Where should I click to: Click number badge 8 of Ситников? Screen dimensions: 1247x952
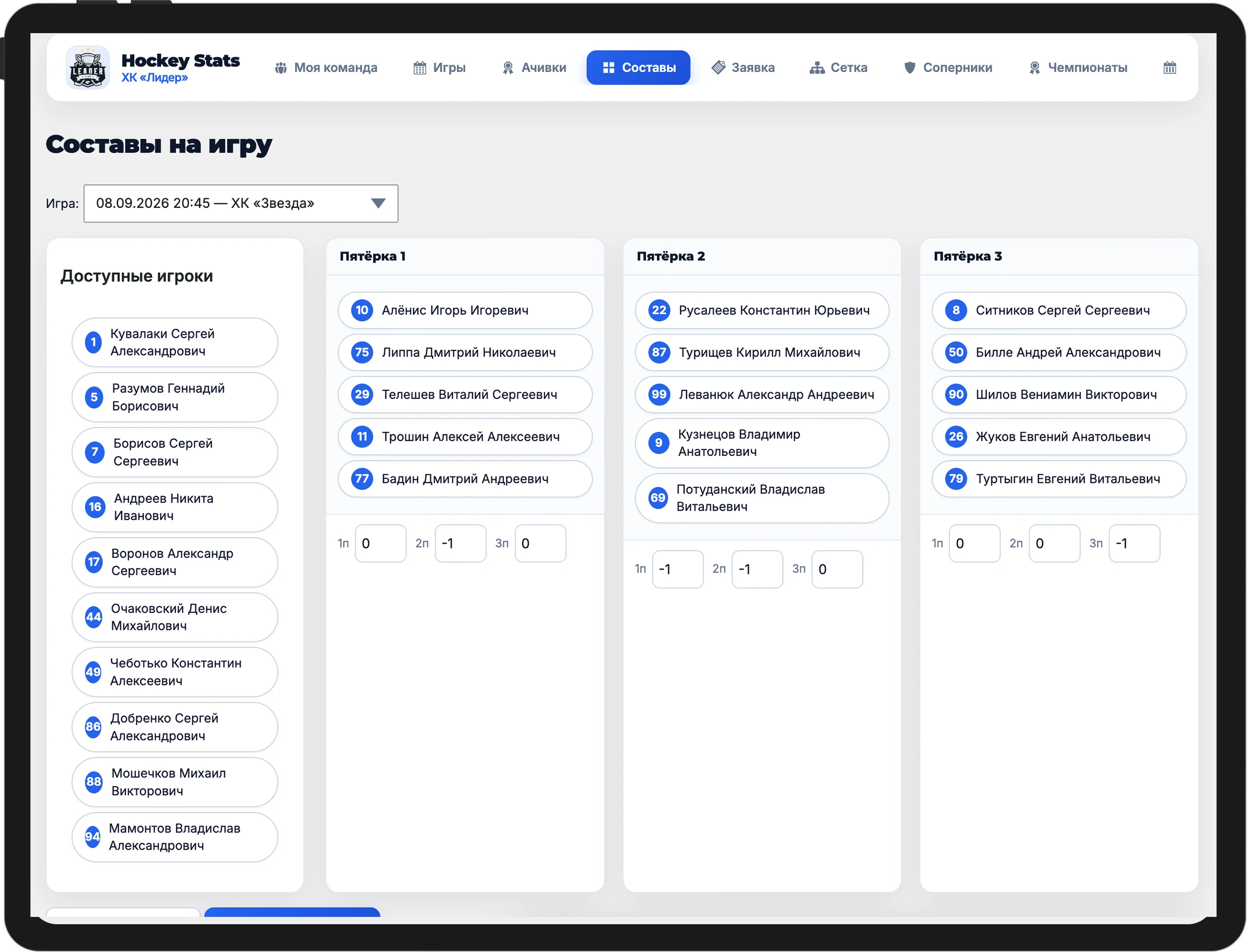click(956, 310)
